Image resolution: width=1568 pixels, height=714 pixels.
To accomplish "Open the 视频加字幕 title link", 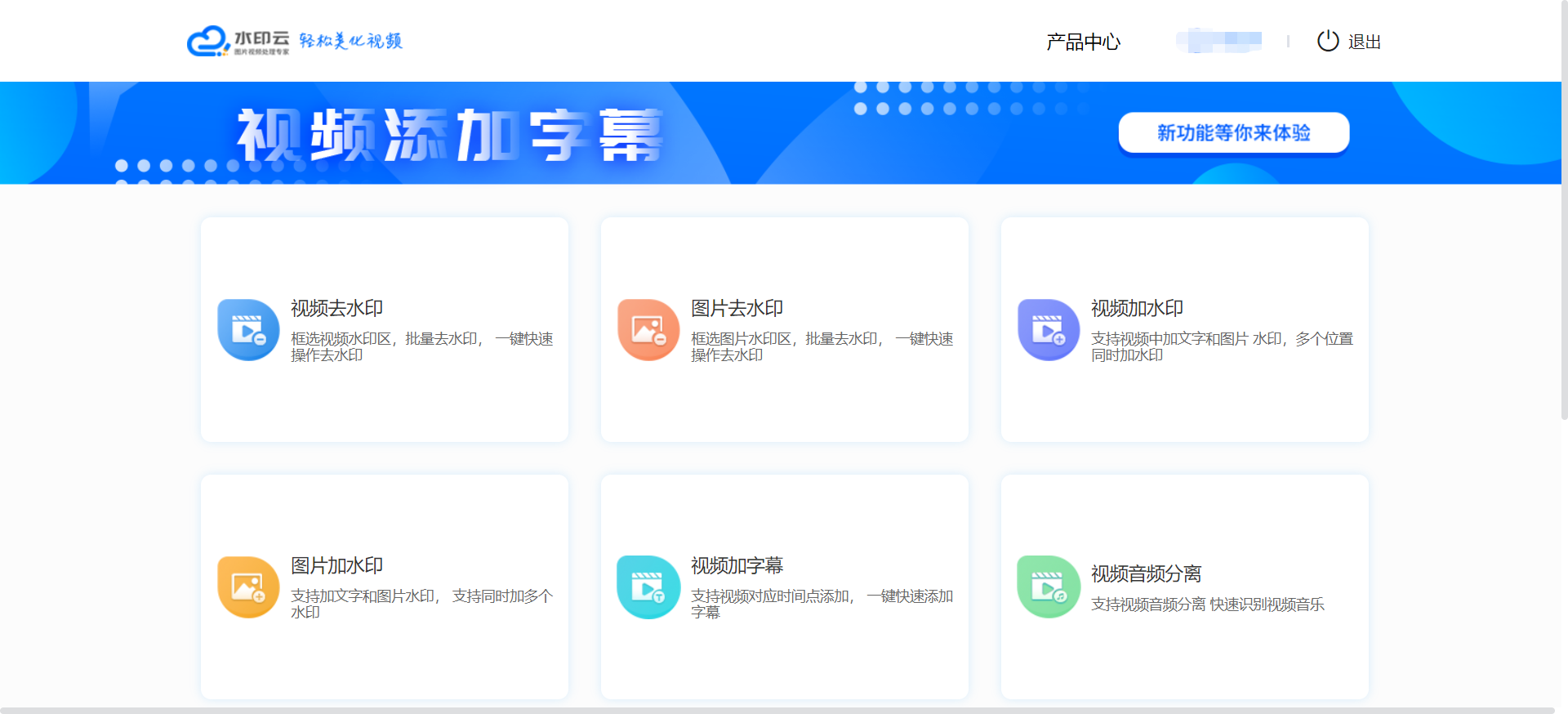I will [737, 565].
